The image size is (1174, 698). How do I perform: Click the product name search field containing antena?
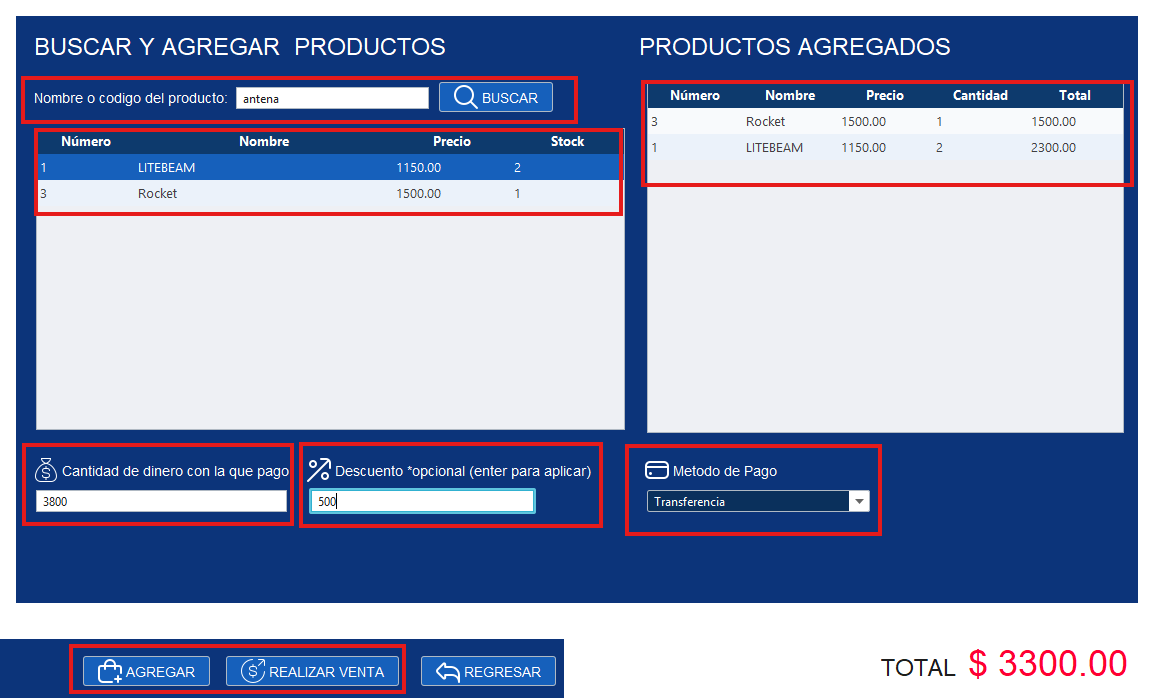click(332, 97)
